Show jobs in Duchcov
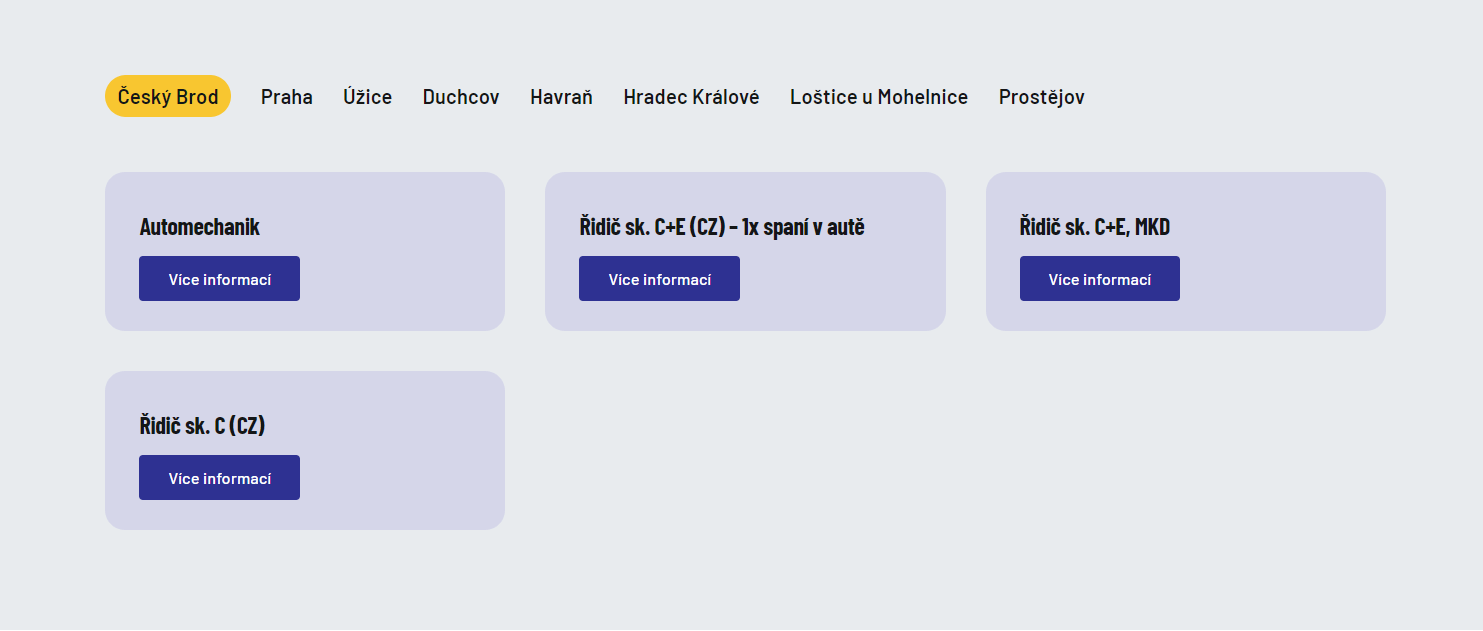Screen dimensions: 1483x631 [x=461, y=97]
